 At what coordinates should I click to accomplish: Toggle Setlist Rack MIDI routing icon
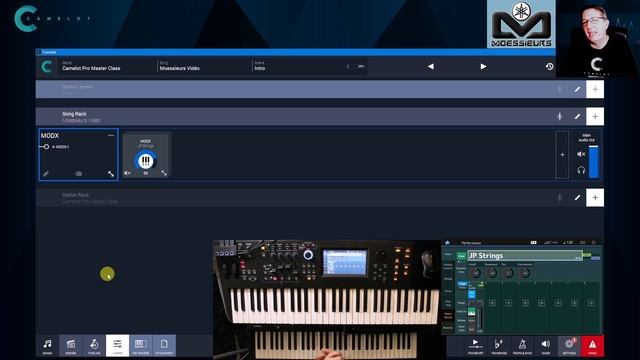[560, 198]
